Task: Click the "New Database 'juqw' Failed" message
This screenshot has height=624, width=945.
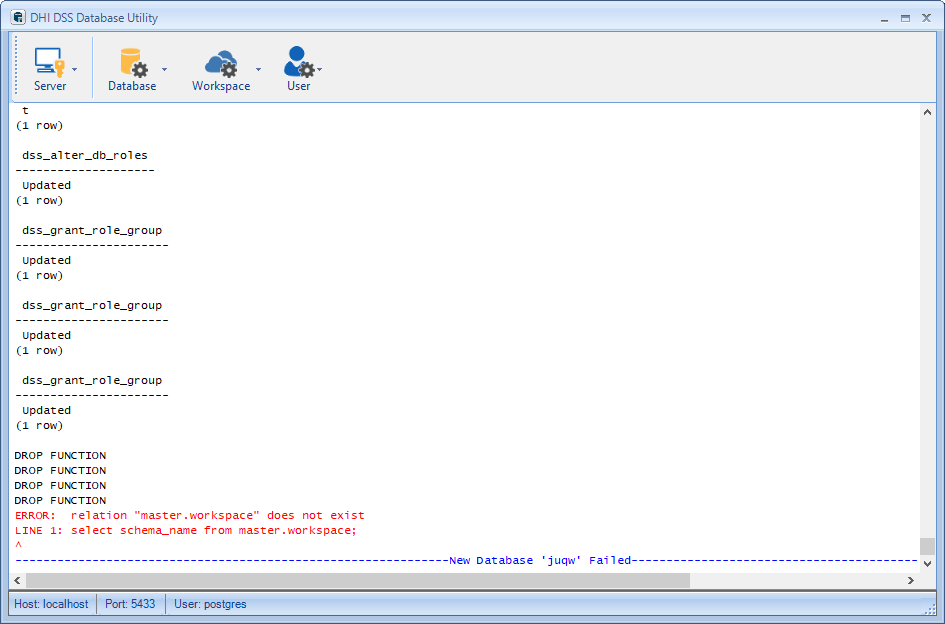Action: [x=540, y=561]
